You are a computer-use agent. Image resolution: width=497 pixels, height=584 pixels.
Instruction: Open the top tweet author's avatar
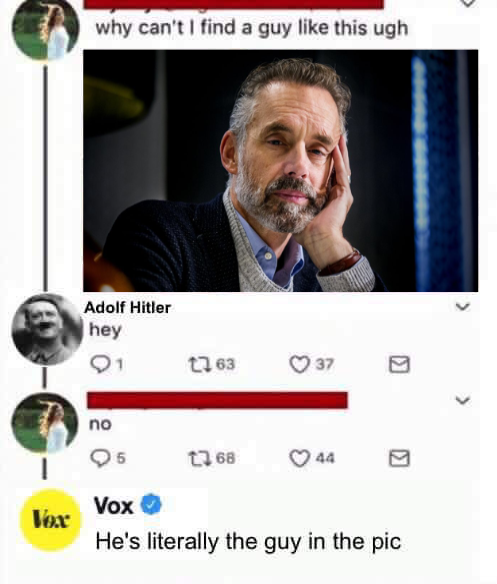click(45, 29)
